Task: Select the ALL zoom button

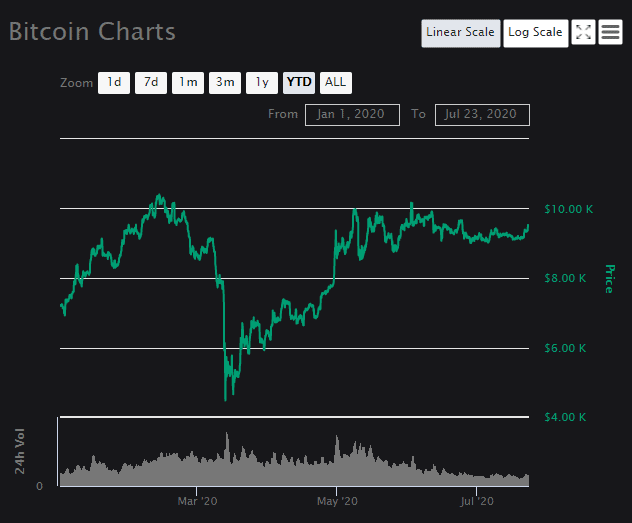Action: point(336,83)
